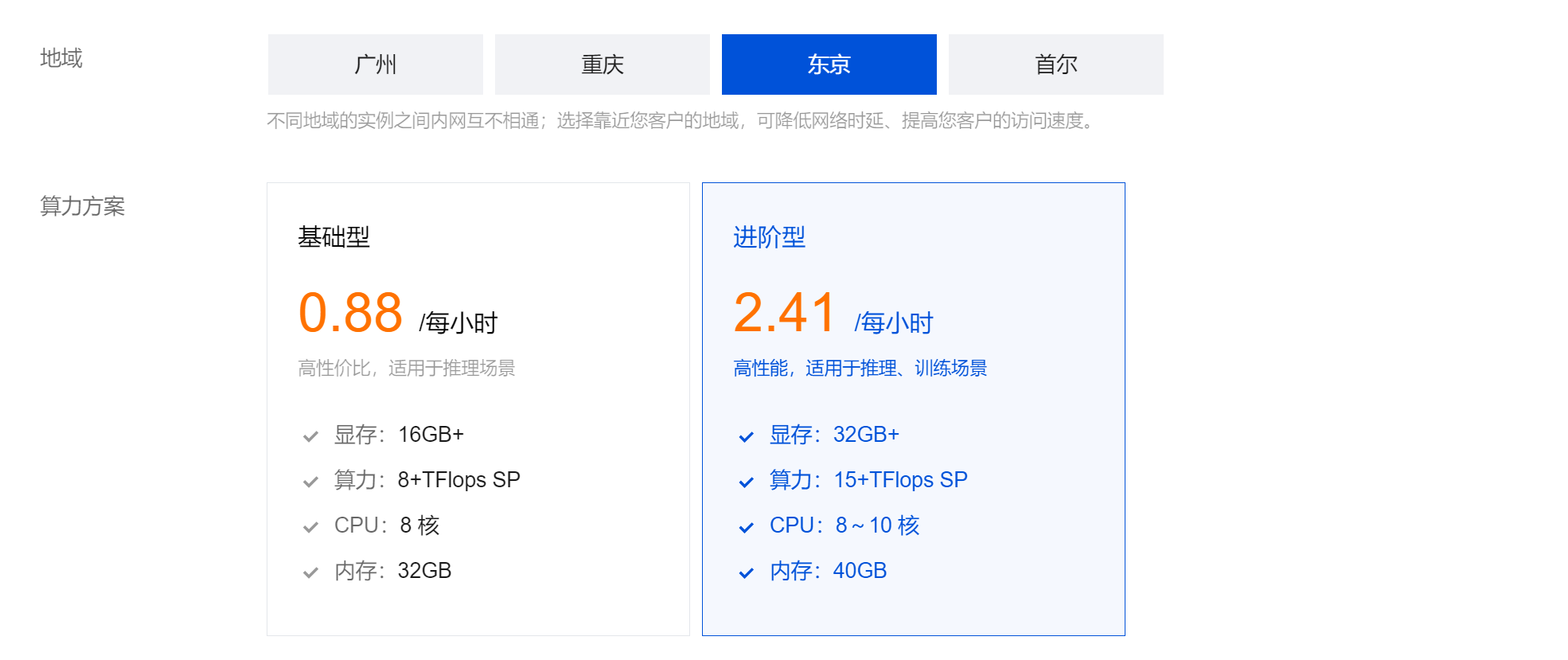Click the 进阶型 plan title
Screen dimensions: 1568x660
(769, 237)
